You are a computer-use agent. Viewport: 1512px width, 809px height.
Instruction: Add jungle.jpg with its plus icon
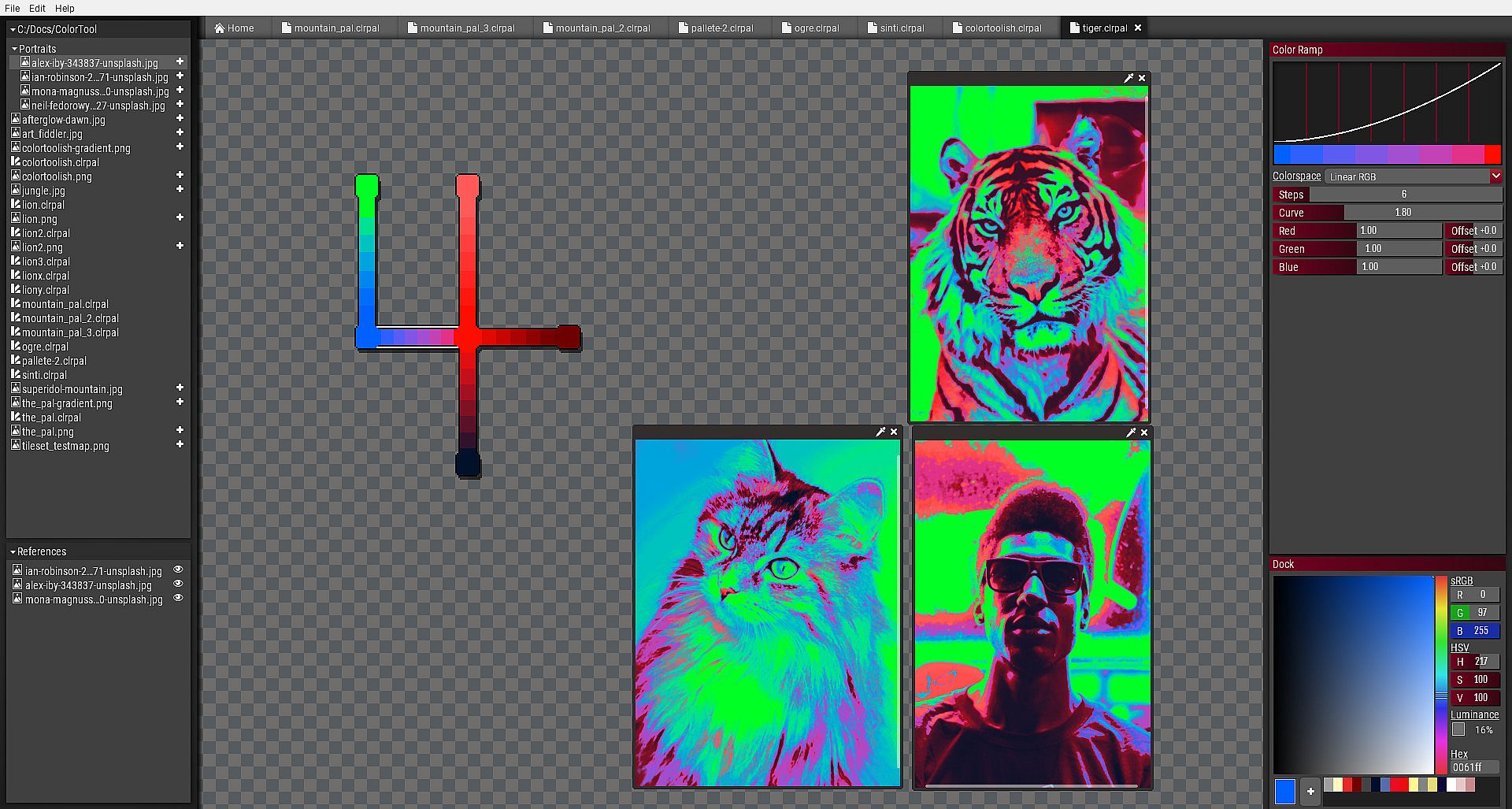pyautogui.click(x=180, y=189)
